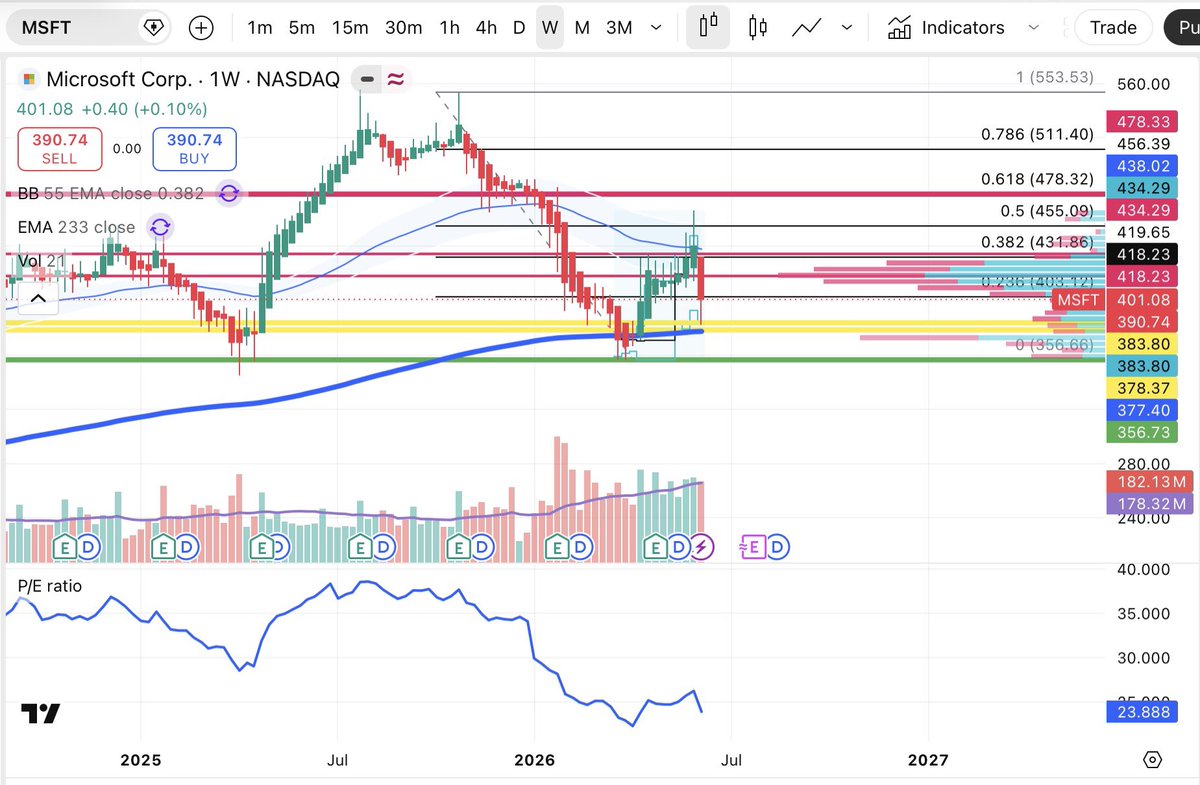The width and height of the screenshot is (1200, 785).
Task: Click the 23.888 P/E value tag
Action: [x=1144, y=713]
